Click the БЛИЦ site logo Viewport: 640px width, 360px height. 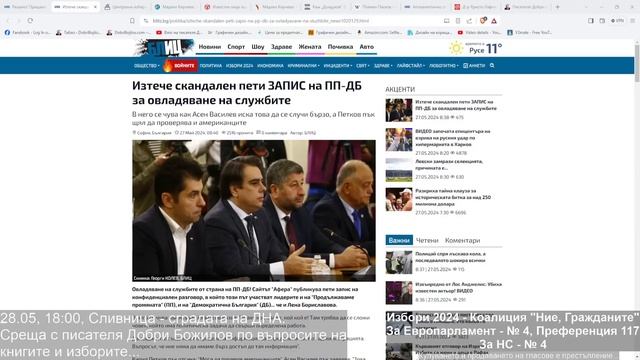point(164,47)
